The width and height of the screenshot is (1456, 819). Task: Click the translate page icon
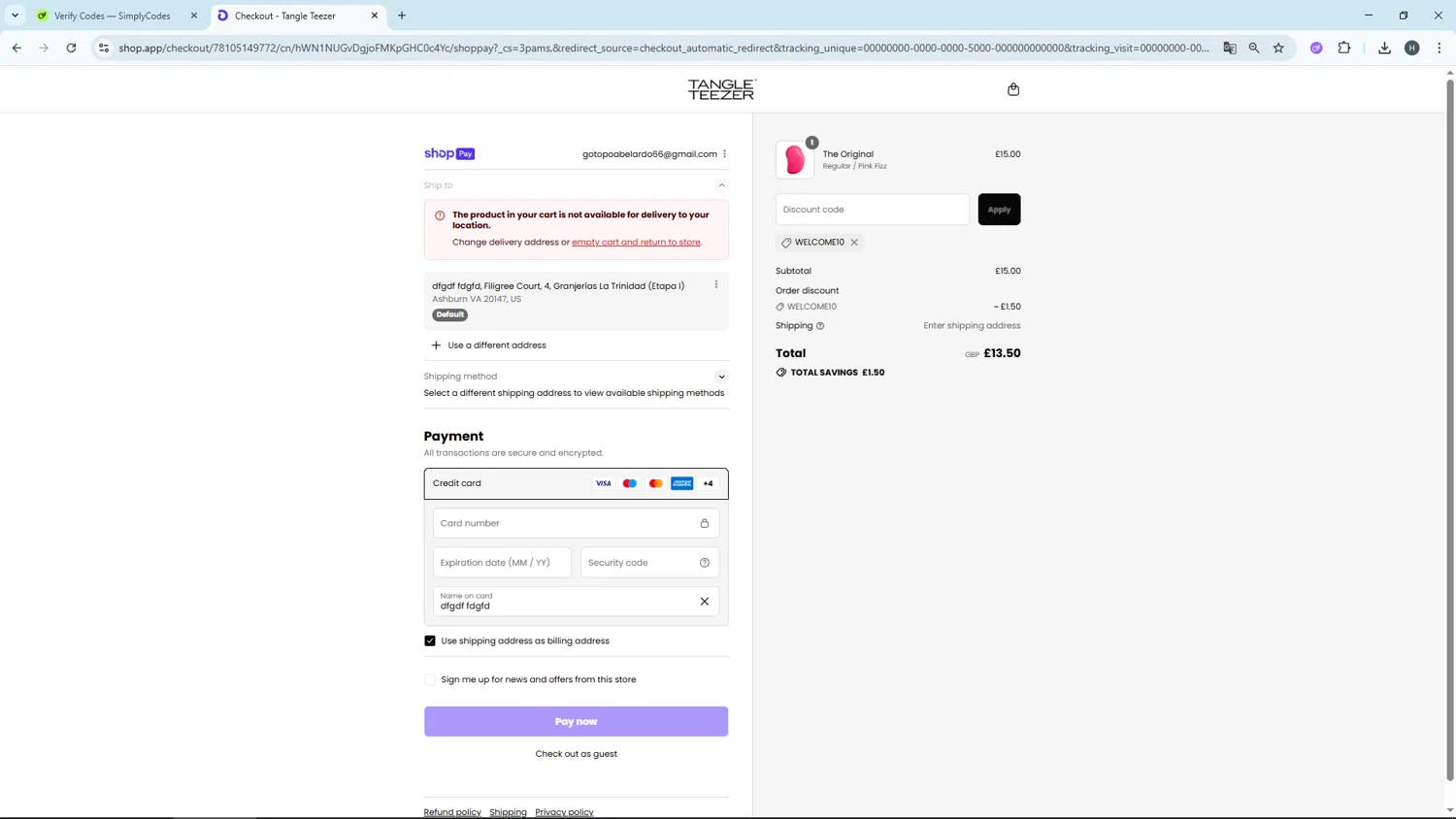(1230, 48)
